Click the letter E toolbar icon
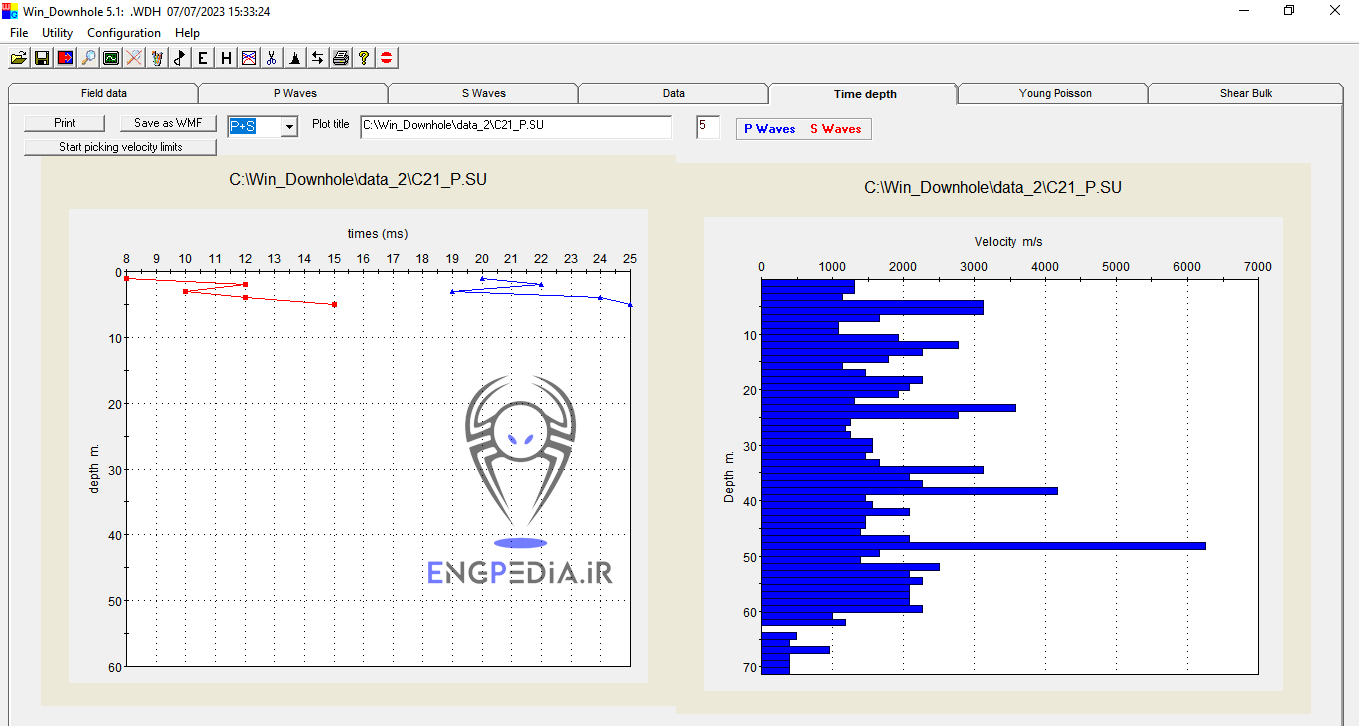The height and width of the screenshot is (726, 1359). click(x=203, y=58)
